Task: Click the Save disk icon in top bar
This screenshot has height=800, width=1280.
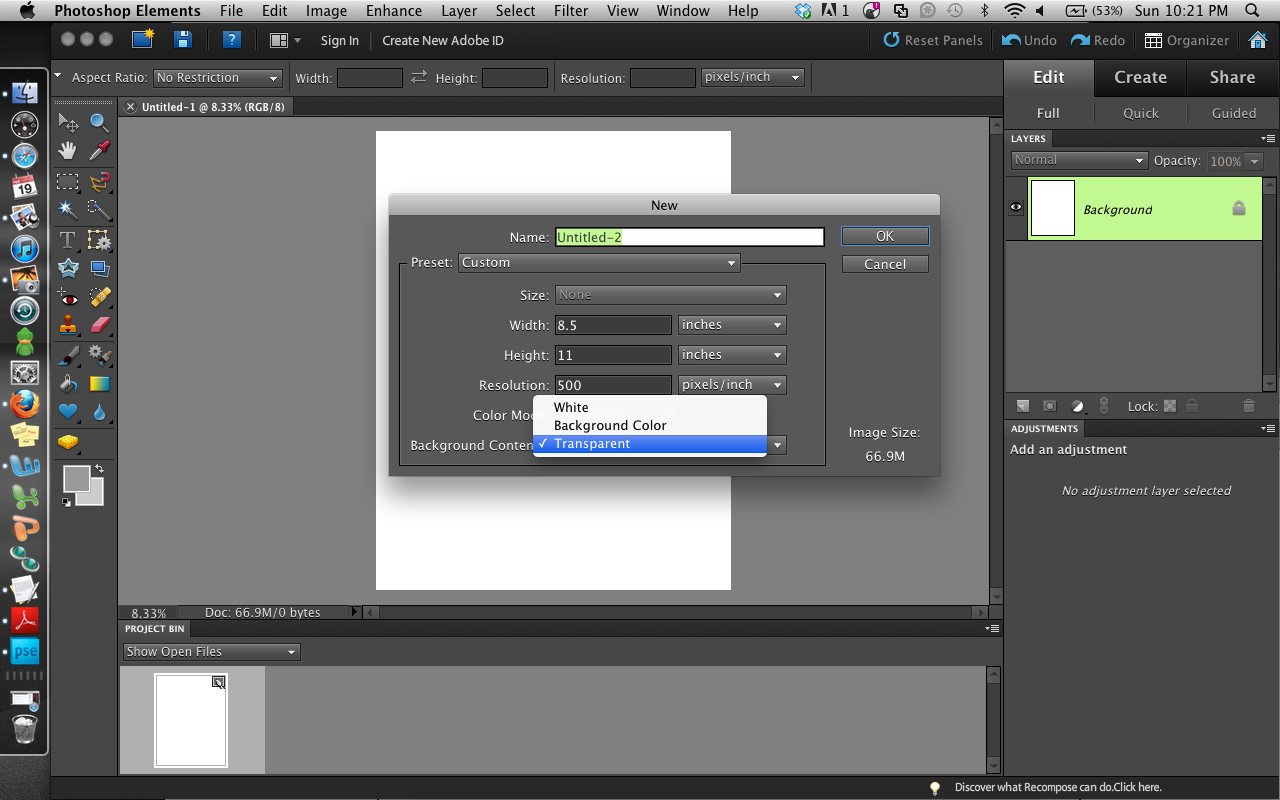Action: [x=182, y=40]
